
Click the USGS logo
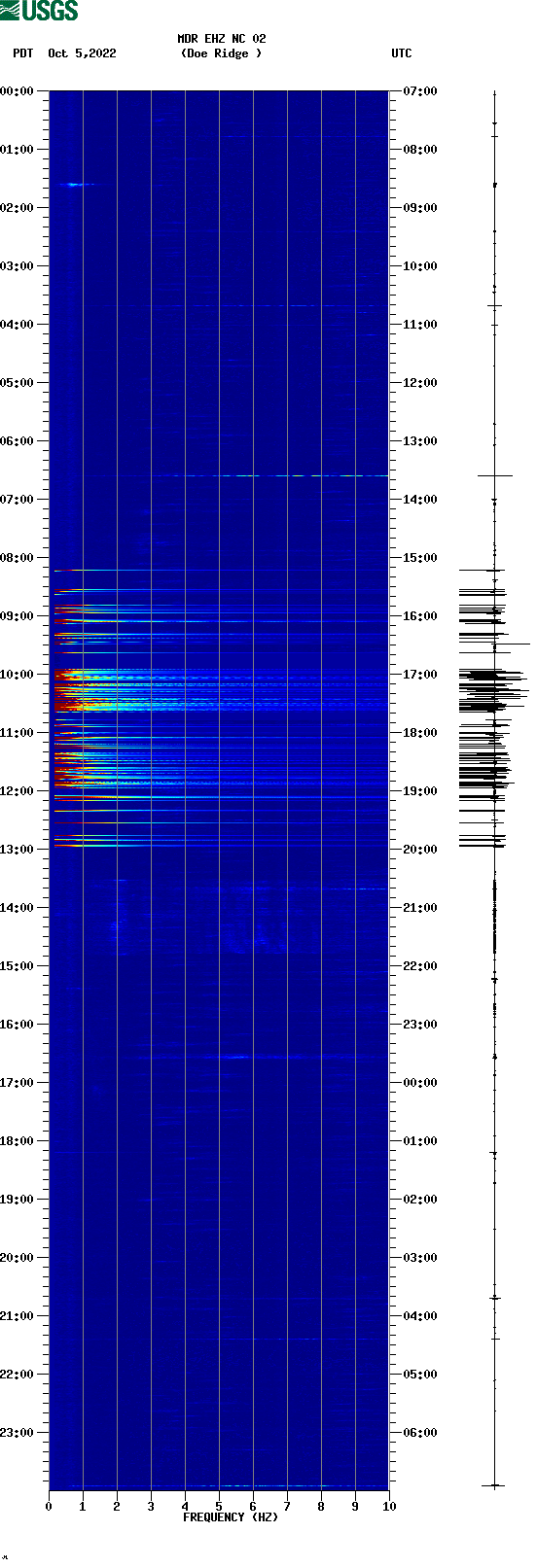(x=39, y=11)
